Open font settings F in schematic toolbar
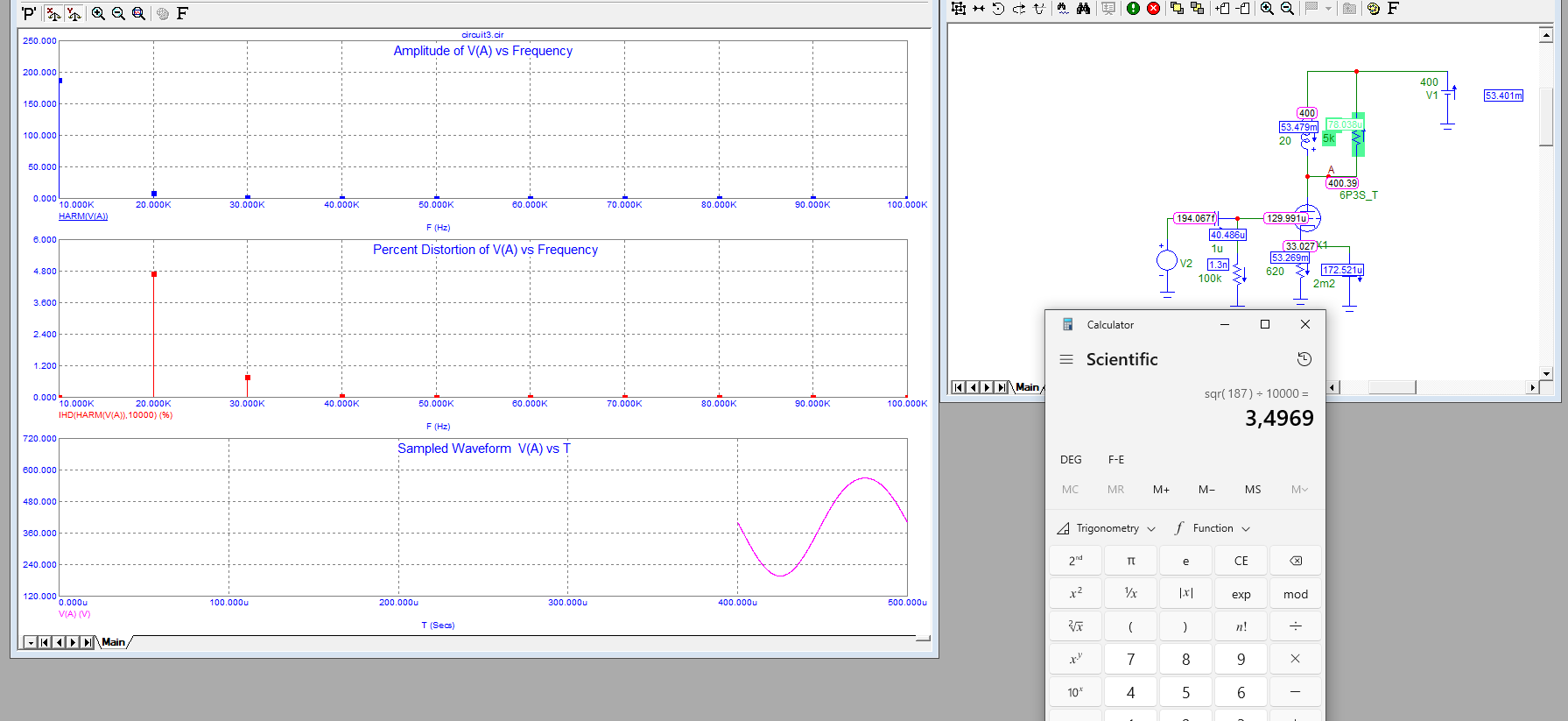This screenshot has height=721, width=1568. pos(1393,8)
